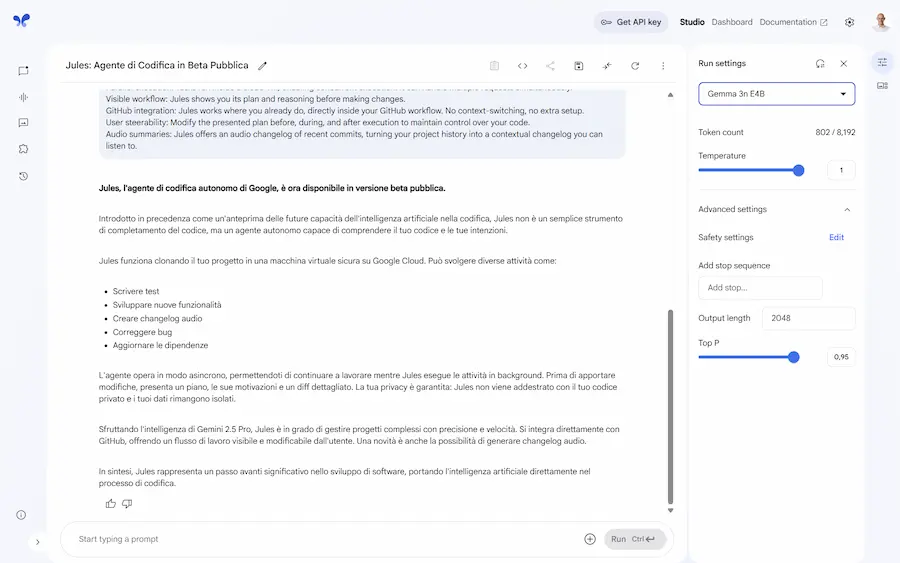Switch to the Dashboard tab
The height and width of the screenshot is (563, 900).
(x=732, y=22)
